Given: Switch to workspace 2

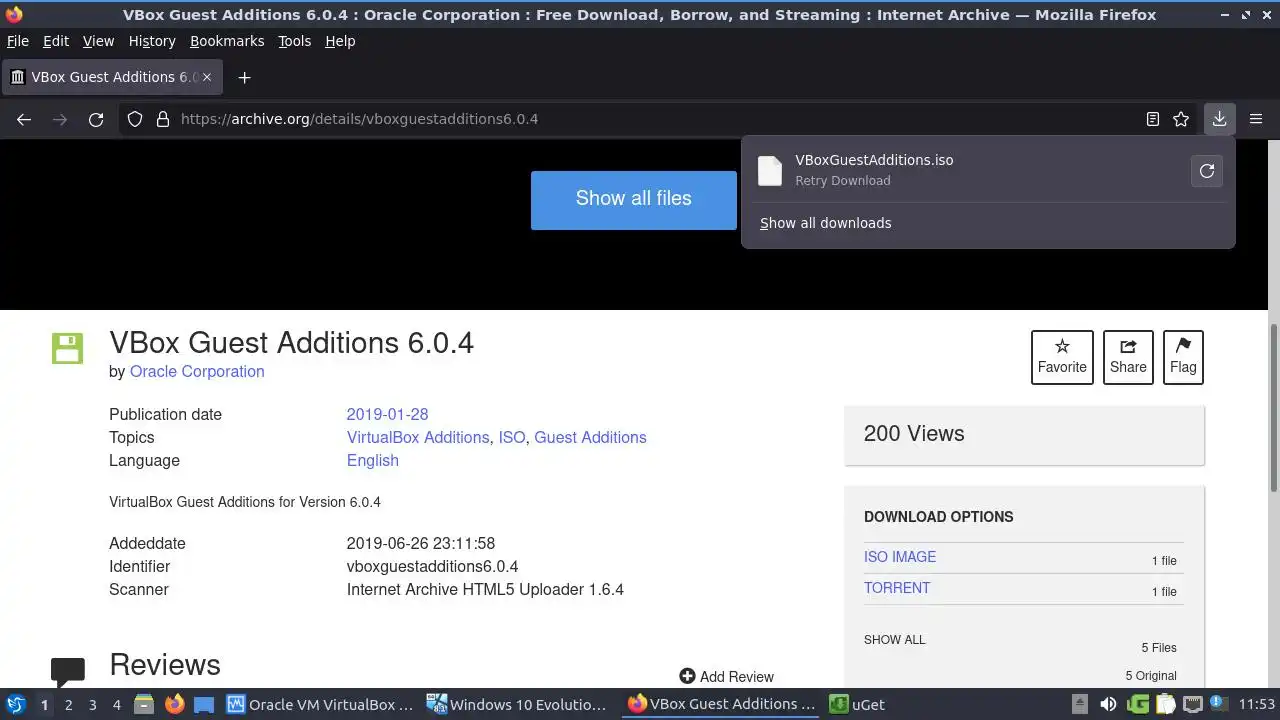Looking at the screenshot, I should tap(68, 704).
